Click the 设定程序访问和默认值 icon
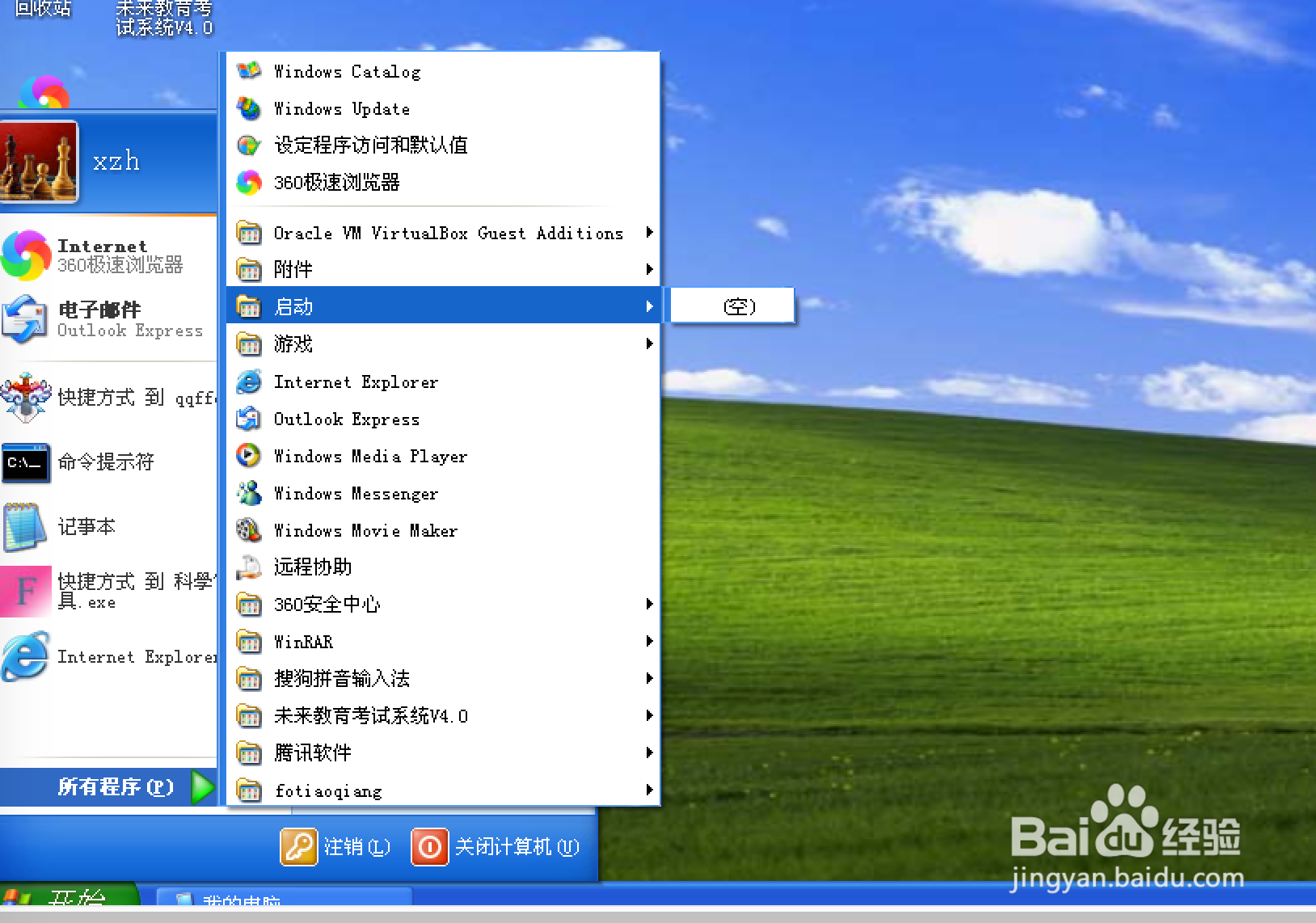Viewport: 1316px width, 923px height. pos(249,145)
